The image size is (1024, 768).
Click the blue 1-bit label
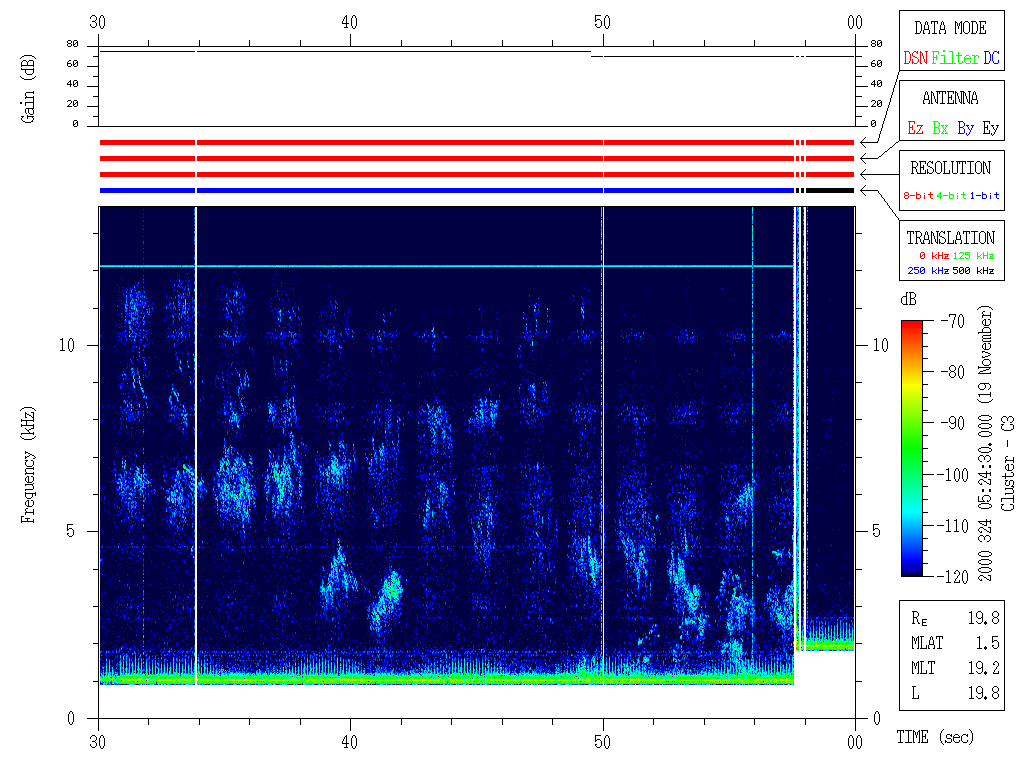point(984,195)
